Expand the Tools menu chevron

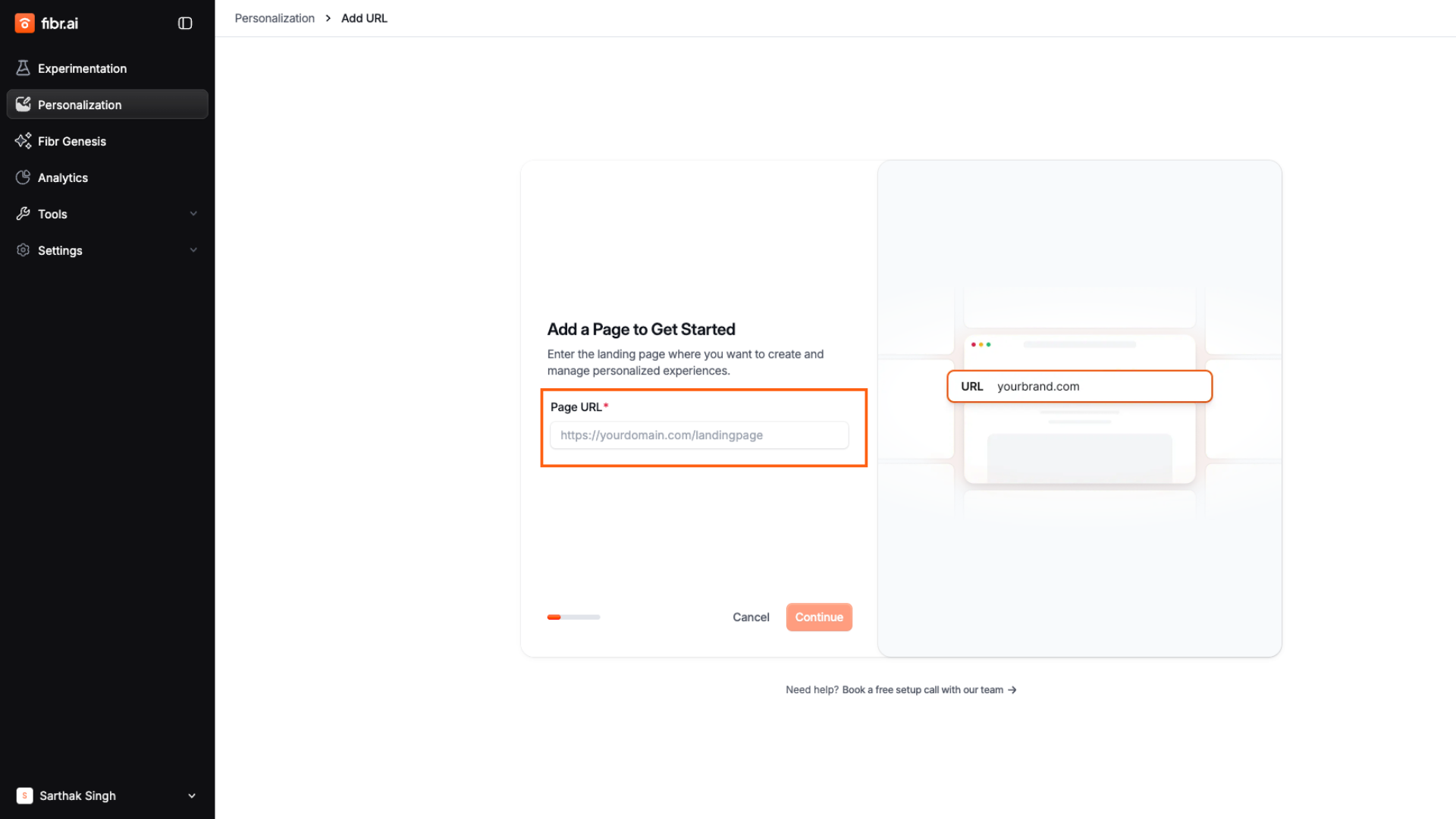pyautogui.click(x=193, y=214)
